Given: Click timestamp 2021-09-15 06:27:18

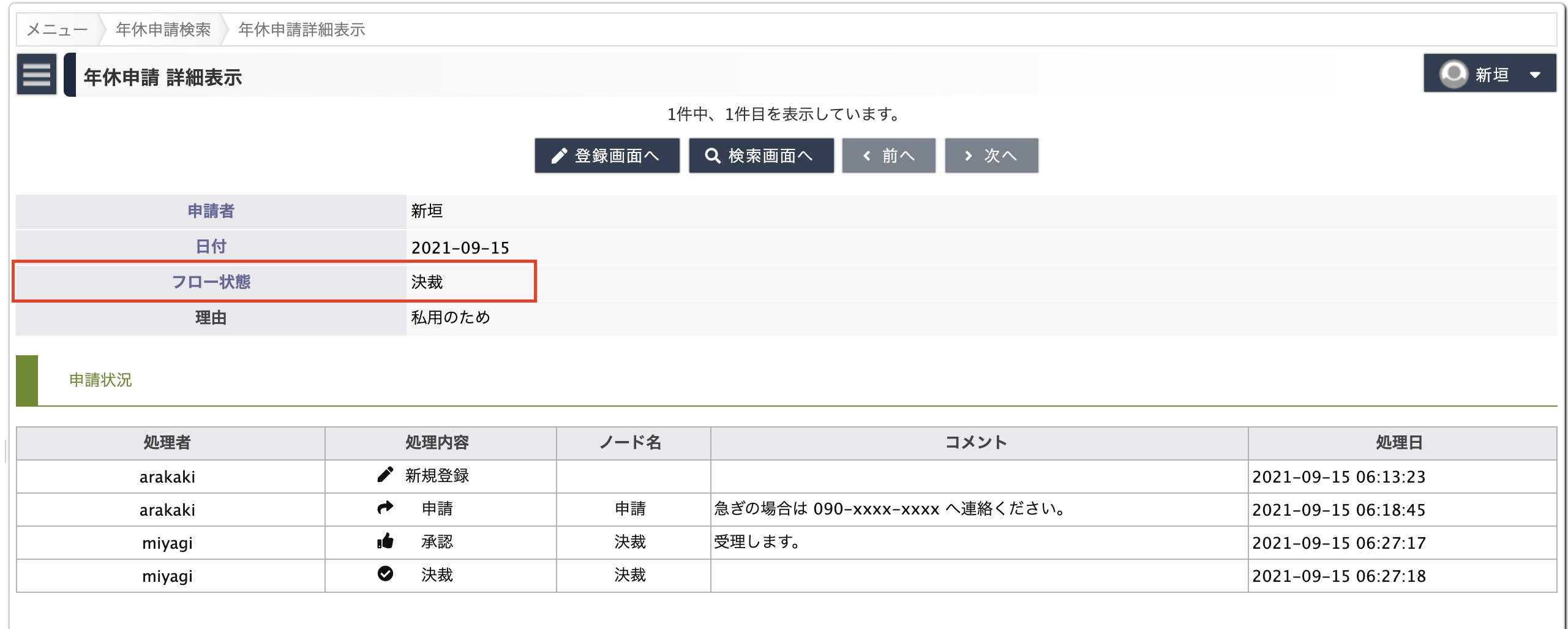Looking at the screenshot, I should (x=1338, y=576).
